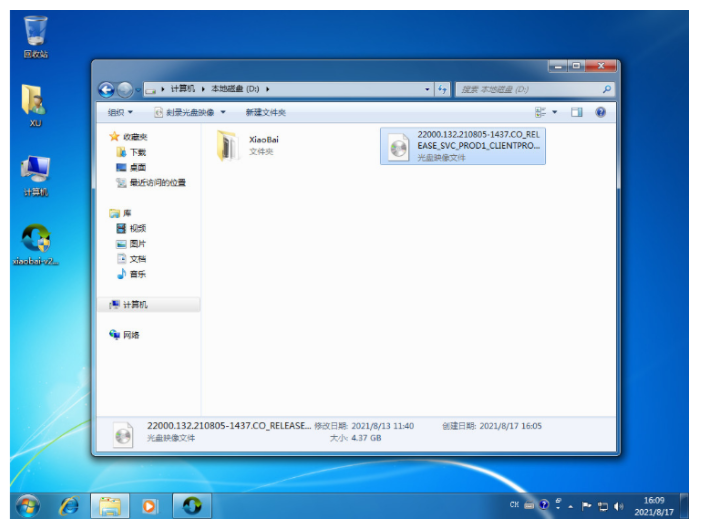Click the volume speaker icon in tray

pyautogui.click(x=619, y=506)
